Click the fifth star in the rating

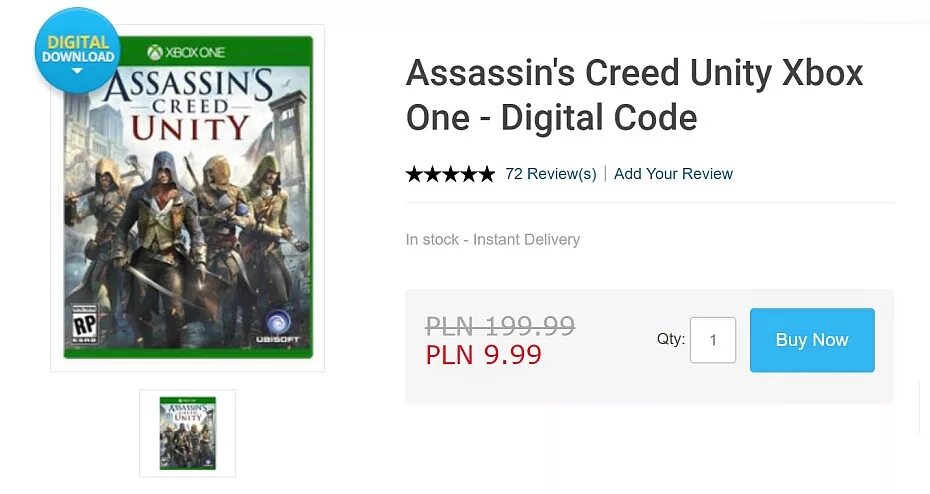(x=486, y=174)
